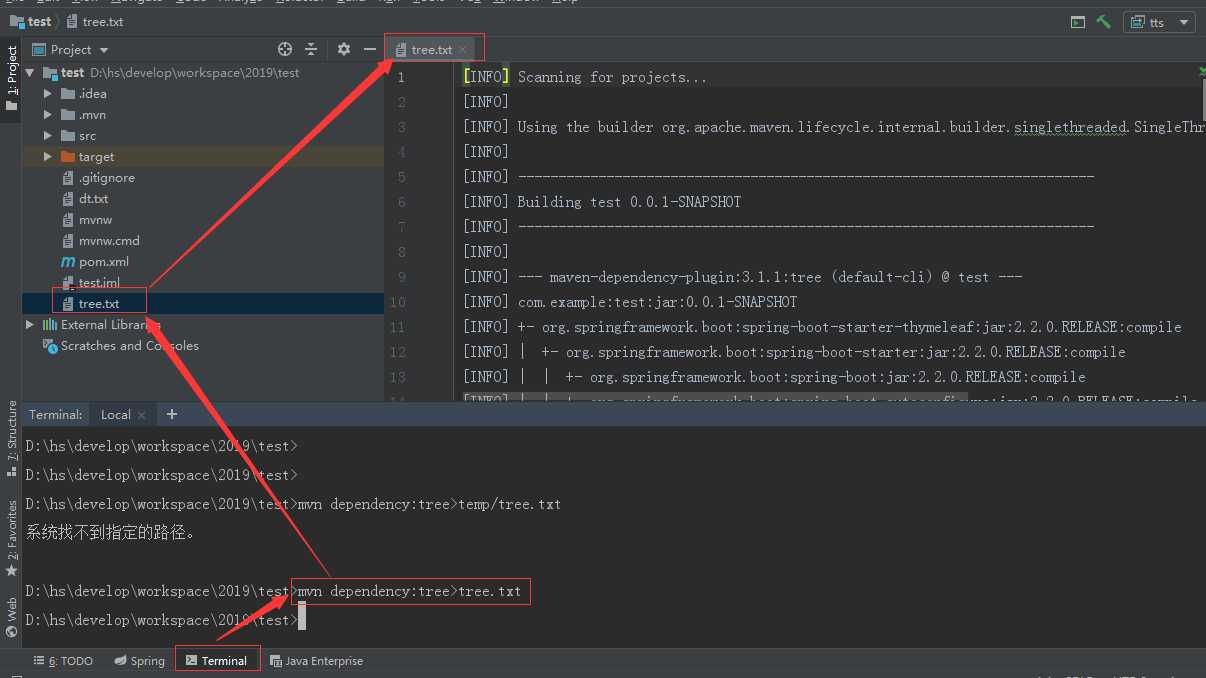Image resolution: width=1206 pixels, height=678 pixels.
Task: Select the dt.txt file
Action: 94,198
